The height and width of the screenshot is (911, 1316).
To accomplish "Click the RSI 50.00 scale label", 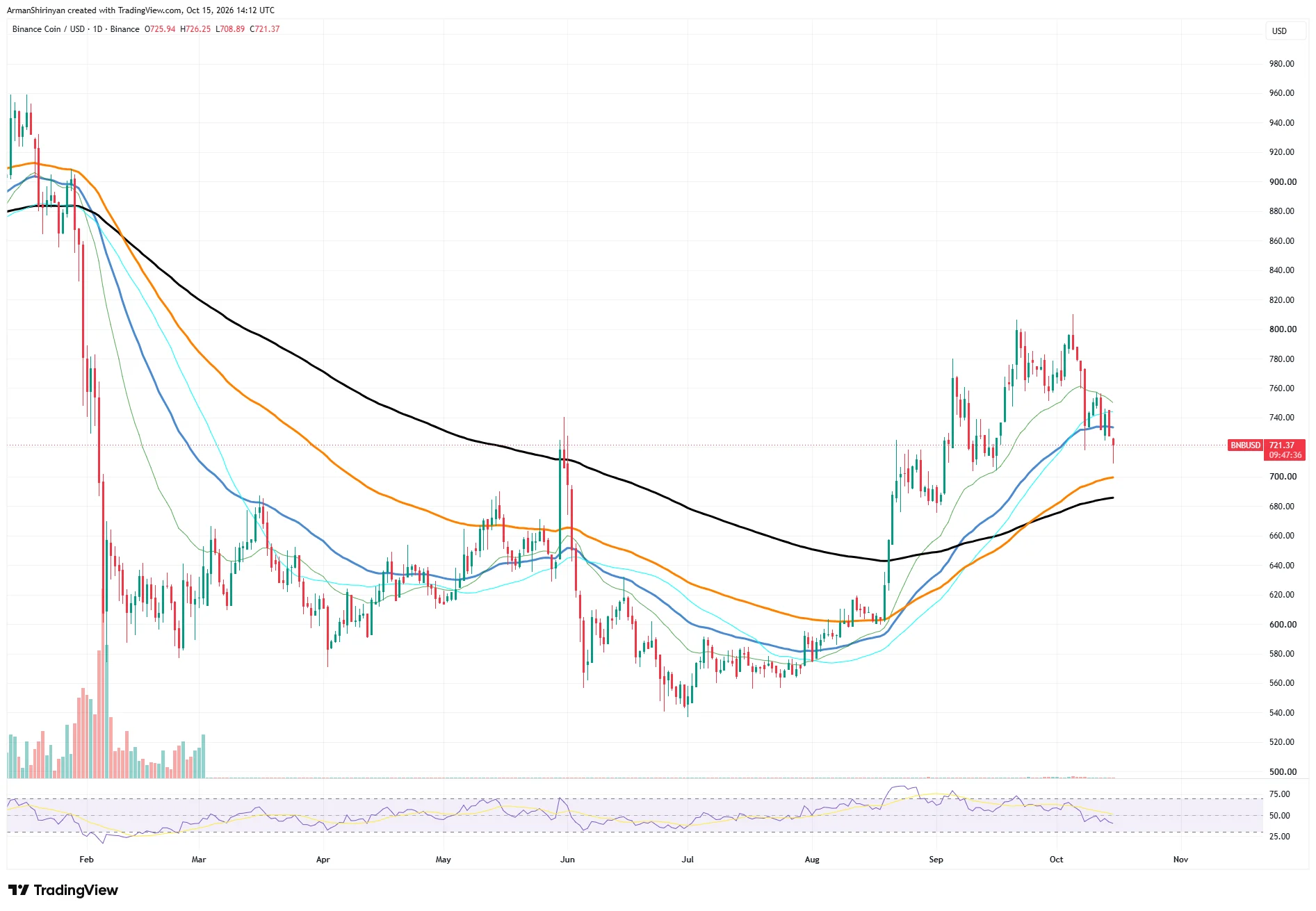I will tap(1280, 816).
